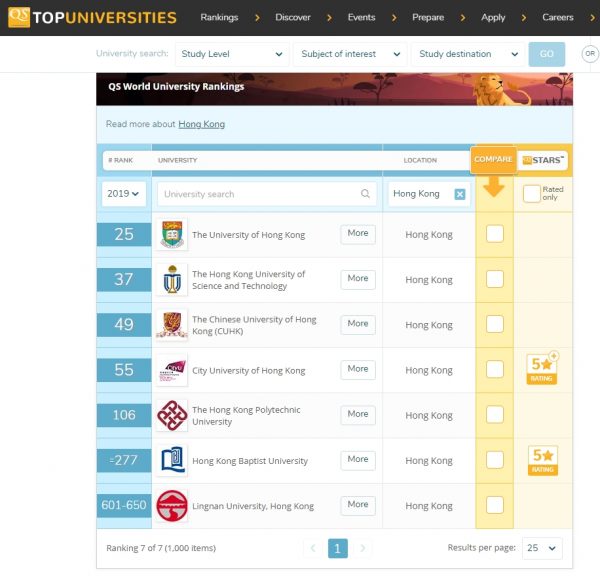Click the Compare column header button
Viewport: 600px width, 576px height.
click(493, 159)
